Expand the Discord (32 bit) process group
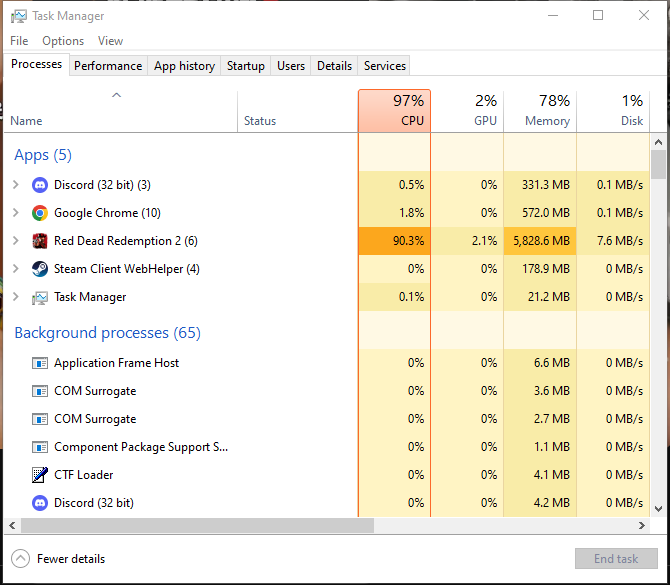 tap(16, 185)
